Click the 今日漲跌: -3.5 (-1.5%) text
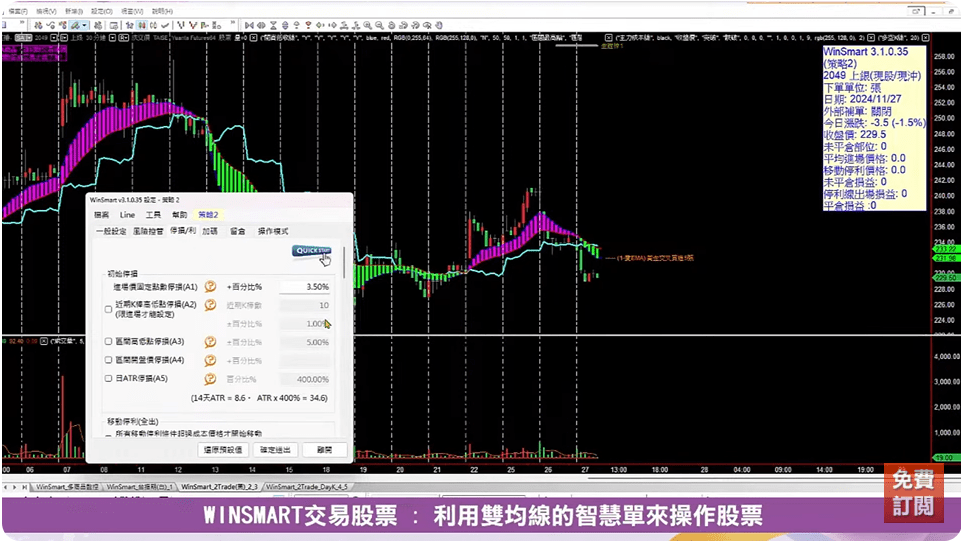Screen dimensions: 961x541 click(874, 123)
